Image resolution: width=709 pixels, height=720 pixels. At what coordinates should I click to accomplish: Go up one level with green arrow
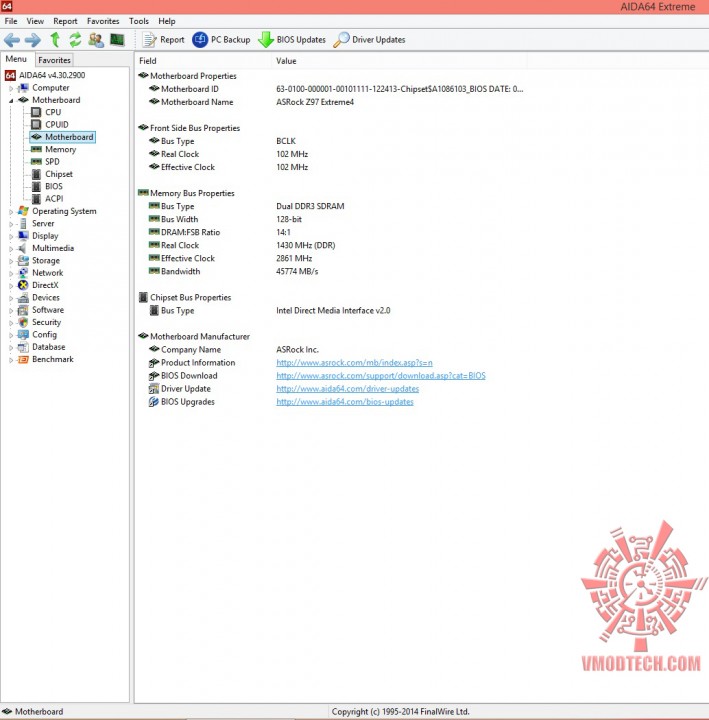[x=55, y=40]
